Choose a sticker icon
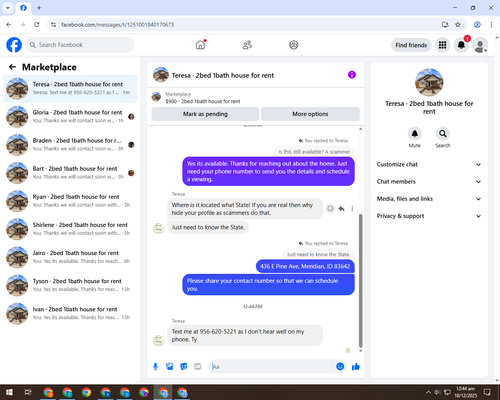Screen dimensions: 500x400 [x=184, y=367]
